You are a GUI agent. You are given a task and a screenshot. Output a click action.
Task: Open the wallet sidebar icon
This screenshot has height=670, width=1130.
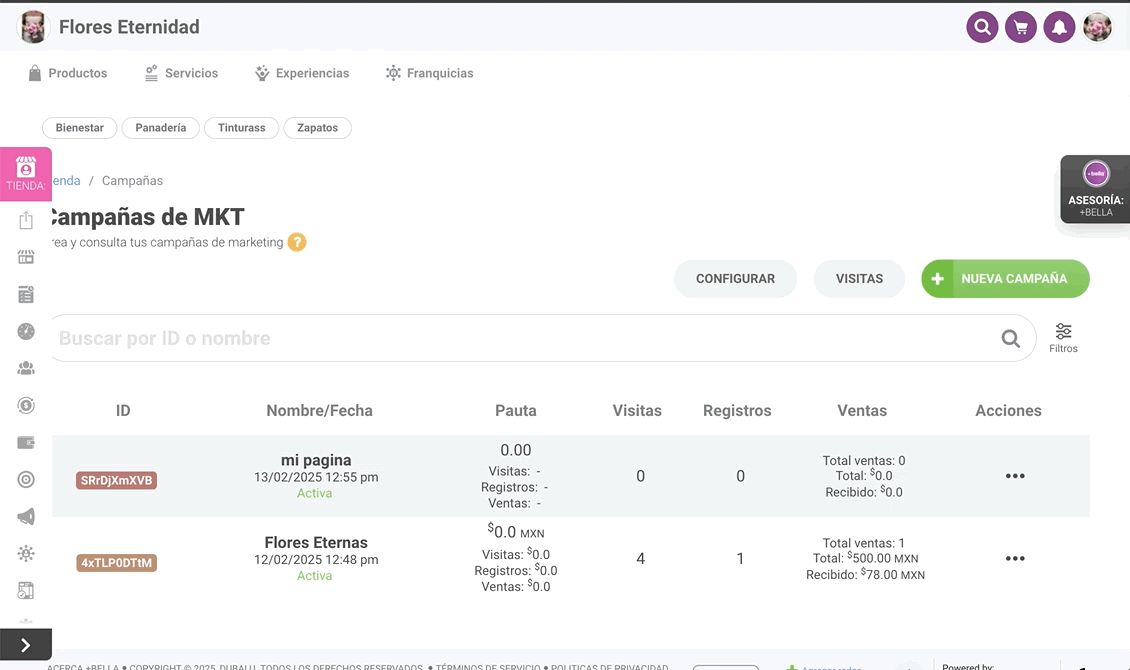tap(26, 442)
